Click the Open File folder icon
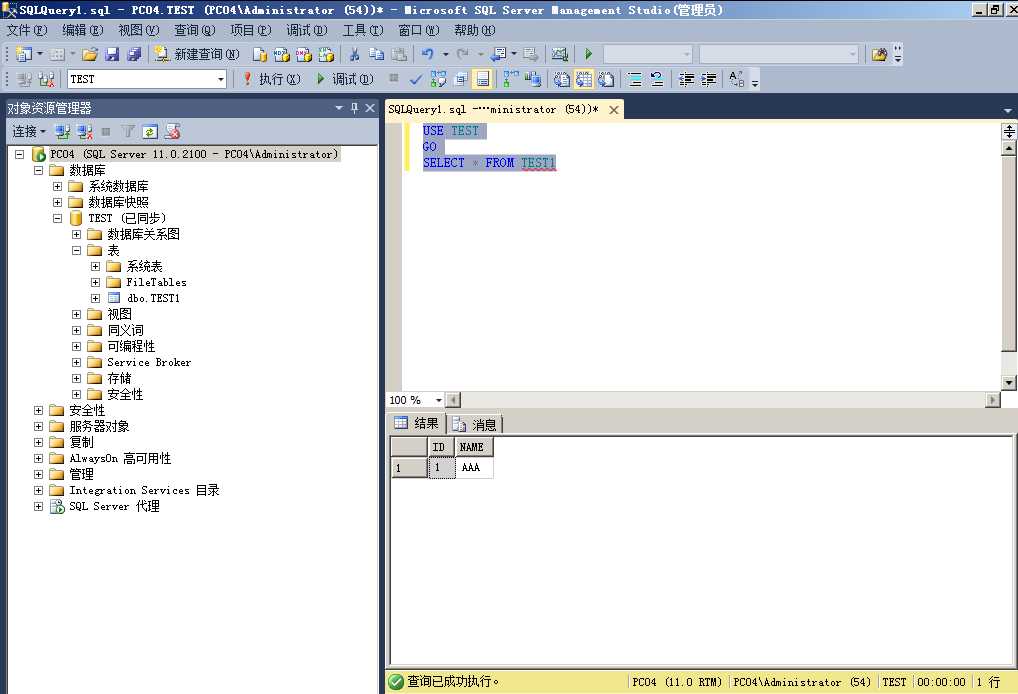The image size is (1018, 694). [x=90, y=55]
